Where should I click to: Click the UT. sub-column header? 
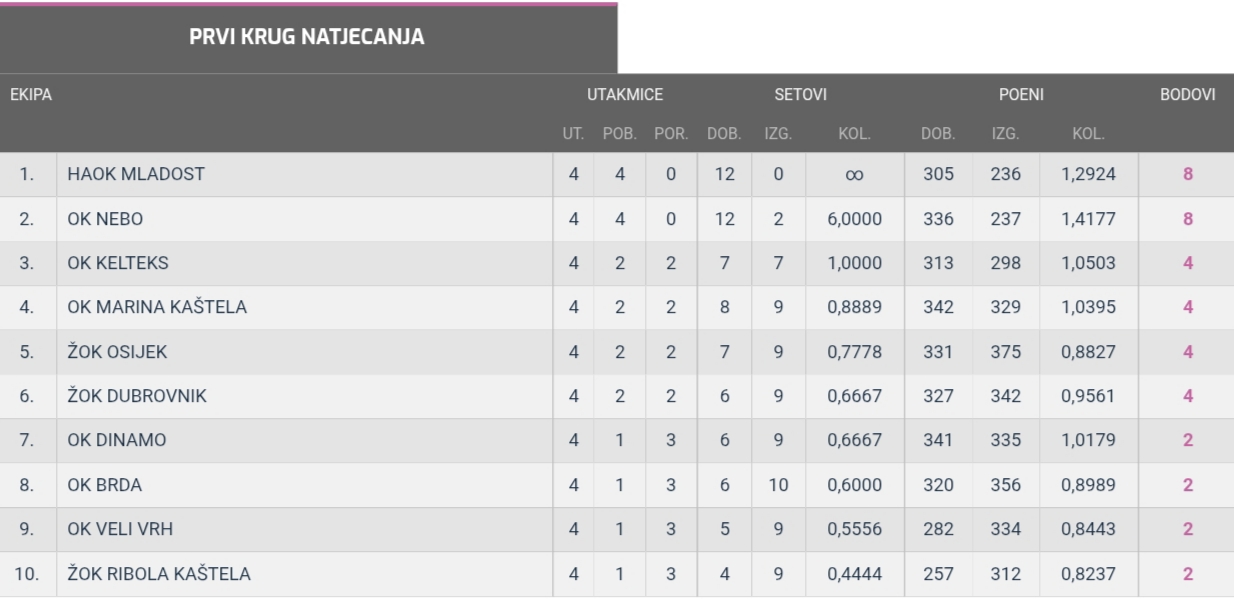[x=573, y=133]
